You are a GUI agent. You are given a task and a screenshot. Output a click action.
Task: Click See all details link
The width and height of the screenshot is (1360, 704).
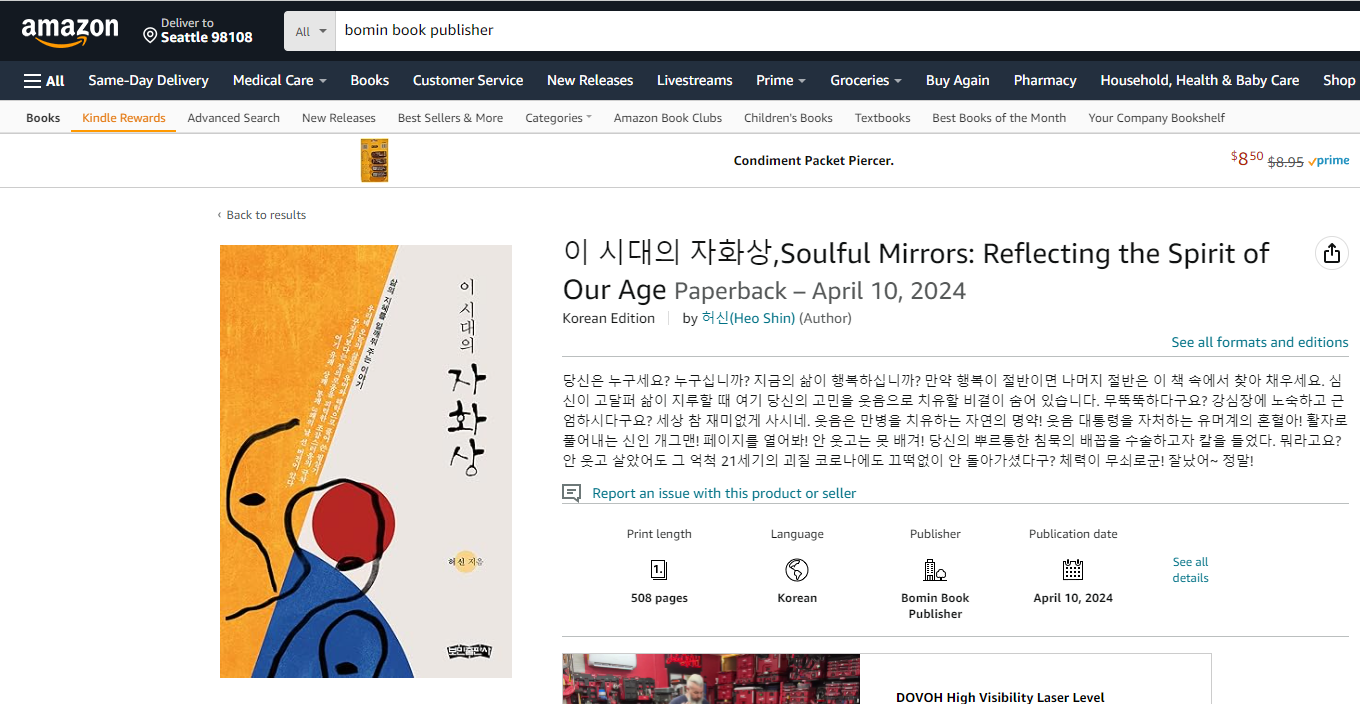1190,570
